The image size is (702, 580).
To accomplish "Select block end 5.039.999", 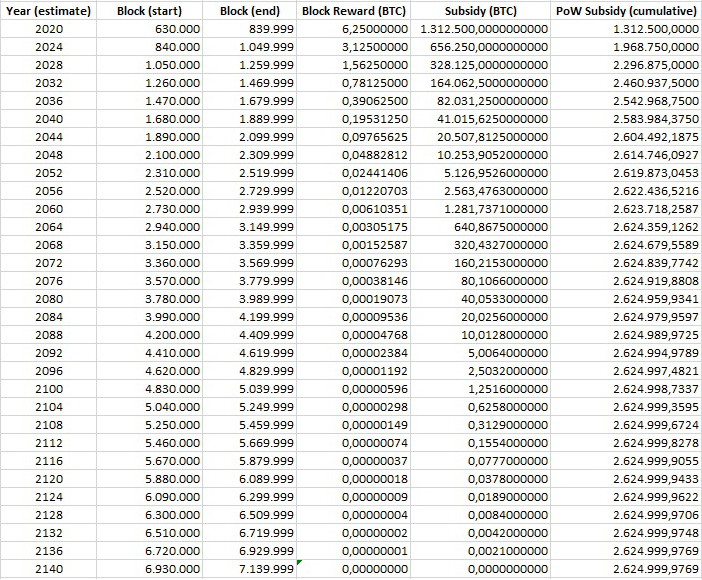I will tap(249, 389).
